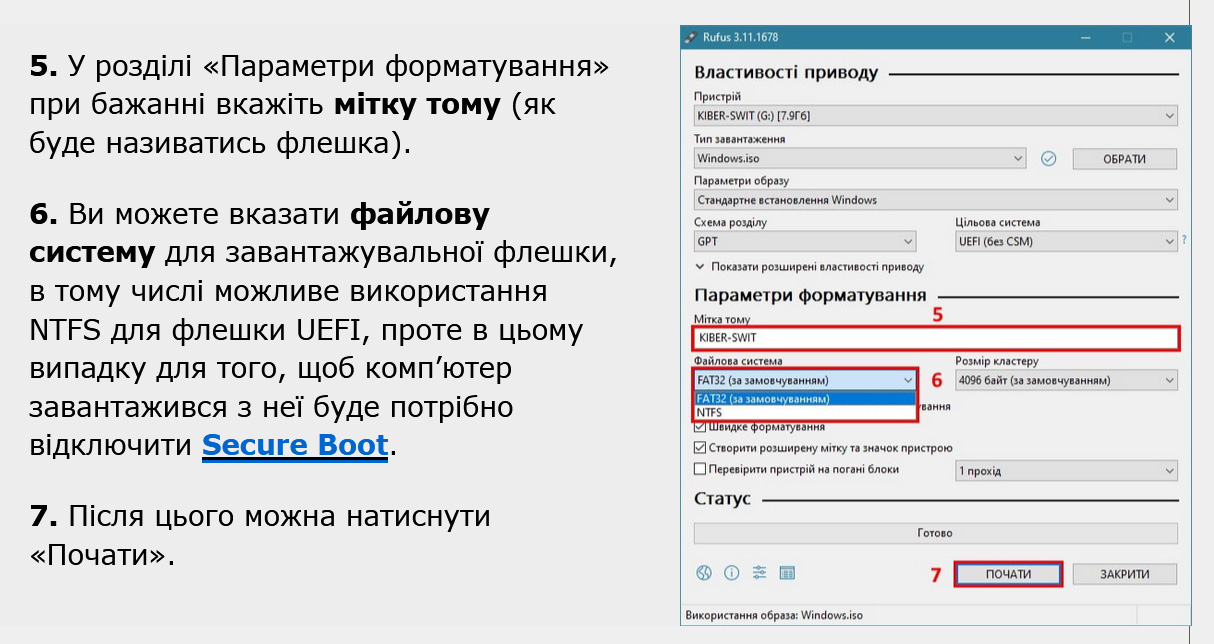
Task: Toggle the 'Швидке форматування' checkbox
Action: (x=700, y=428)
